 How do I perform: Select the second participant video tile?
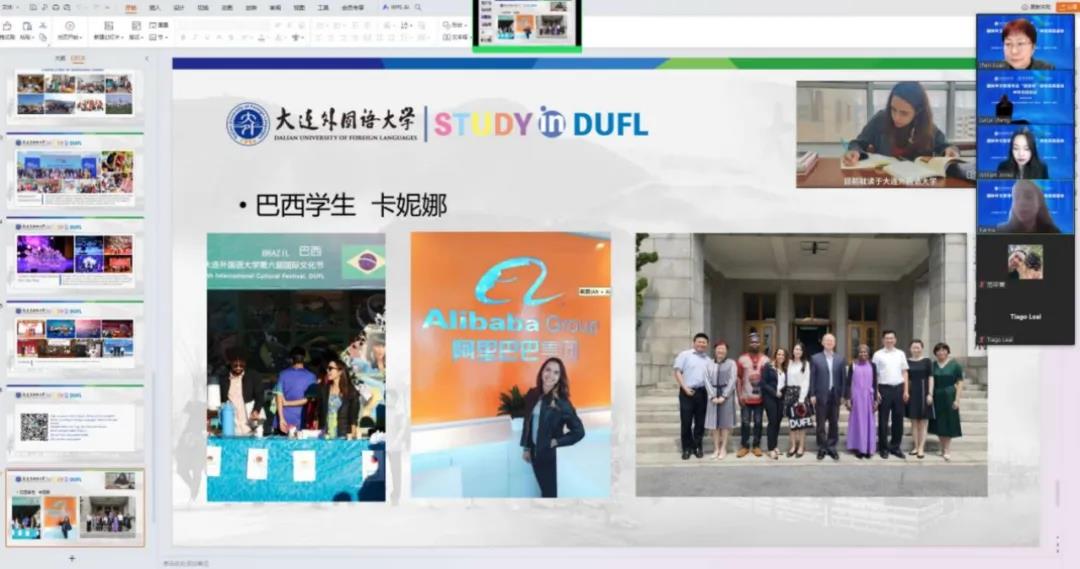point(1025,96)
